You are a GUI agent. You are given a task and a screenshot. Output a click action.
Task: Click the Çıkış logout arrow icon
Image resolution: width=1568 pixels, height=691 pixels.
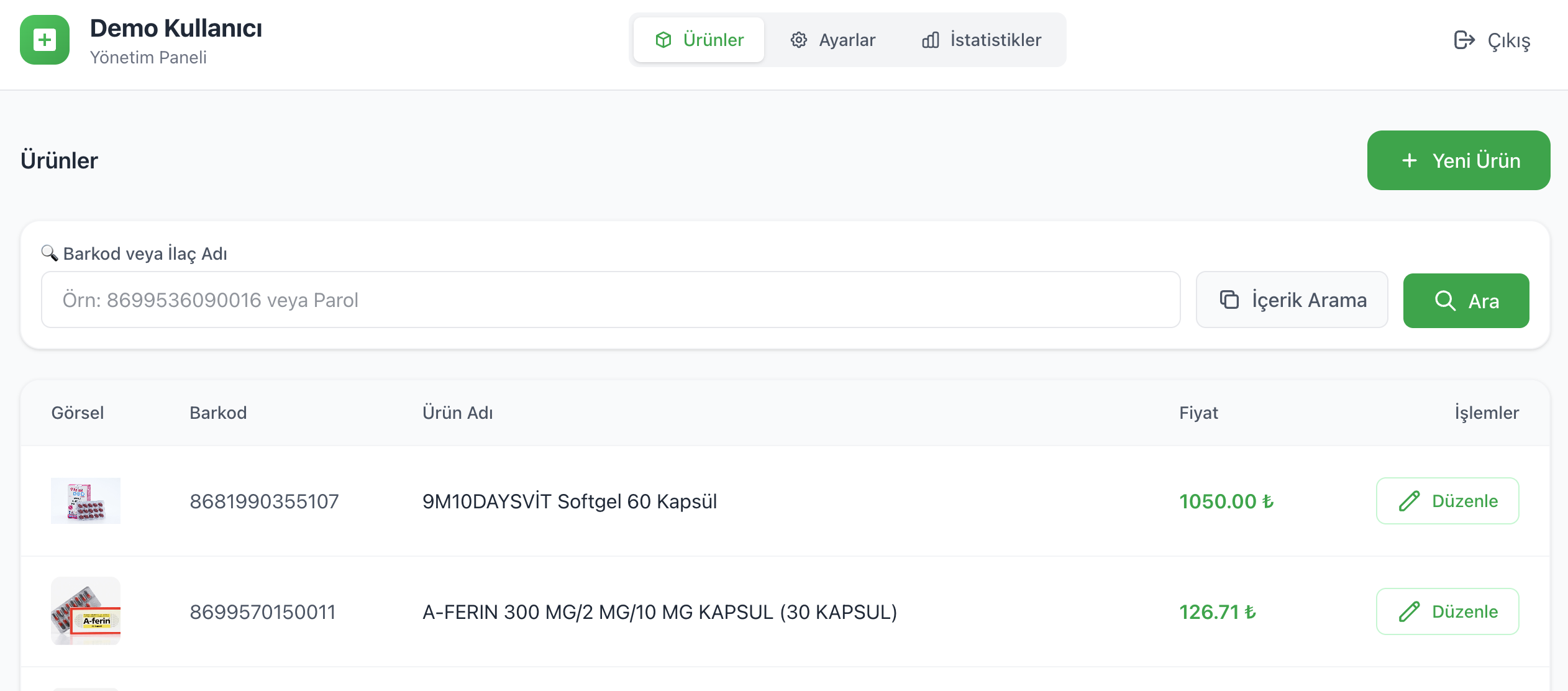[x=1464, y=40]
